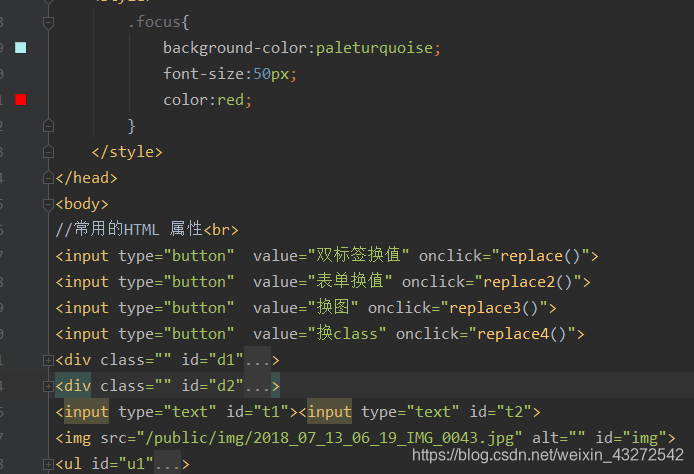Image resolution: width=694 pixels, height=474 pixels.
Task: Click the id="t1" attribute text
Action: pos(258,412)
